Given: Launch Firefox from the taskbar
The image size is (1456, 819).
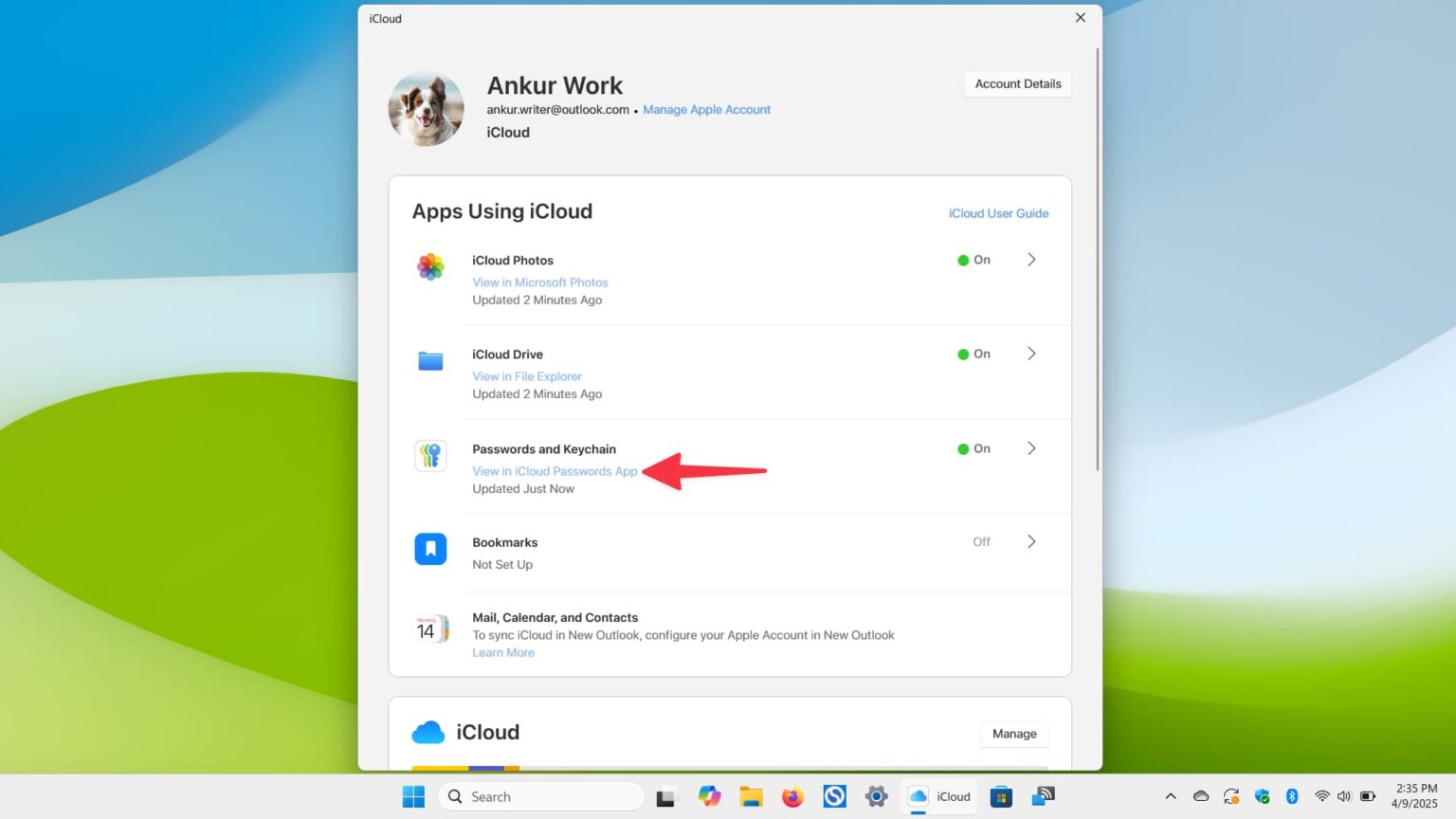Looking at the screenshot, I should pos(792,796).
